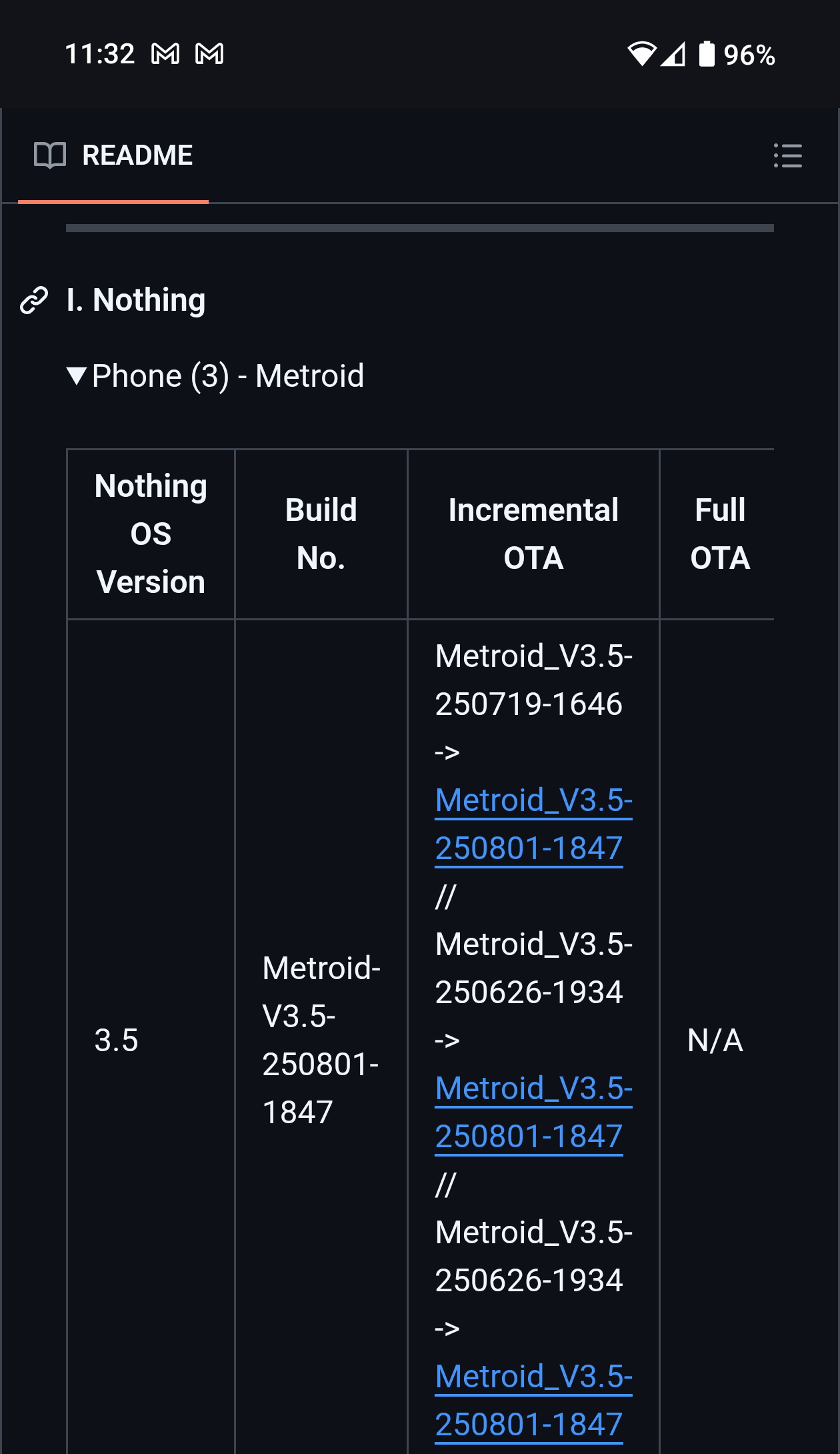Open the bottom-most Metroid_V3.5-250801-1847 link
The width and height of the screenshot is (840, 1454).
(x=533, y=1400)
